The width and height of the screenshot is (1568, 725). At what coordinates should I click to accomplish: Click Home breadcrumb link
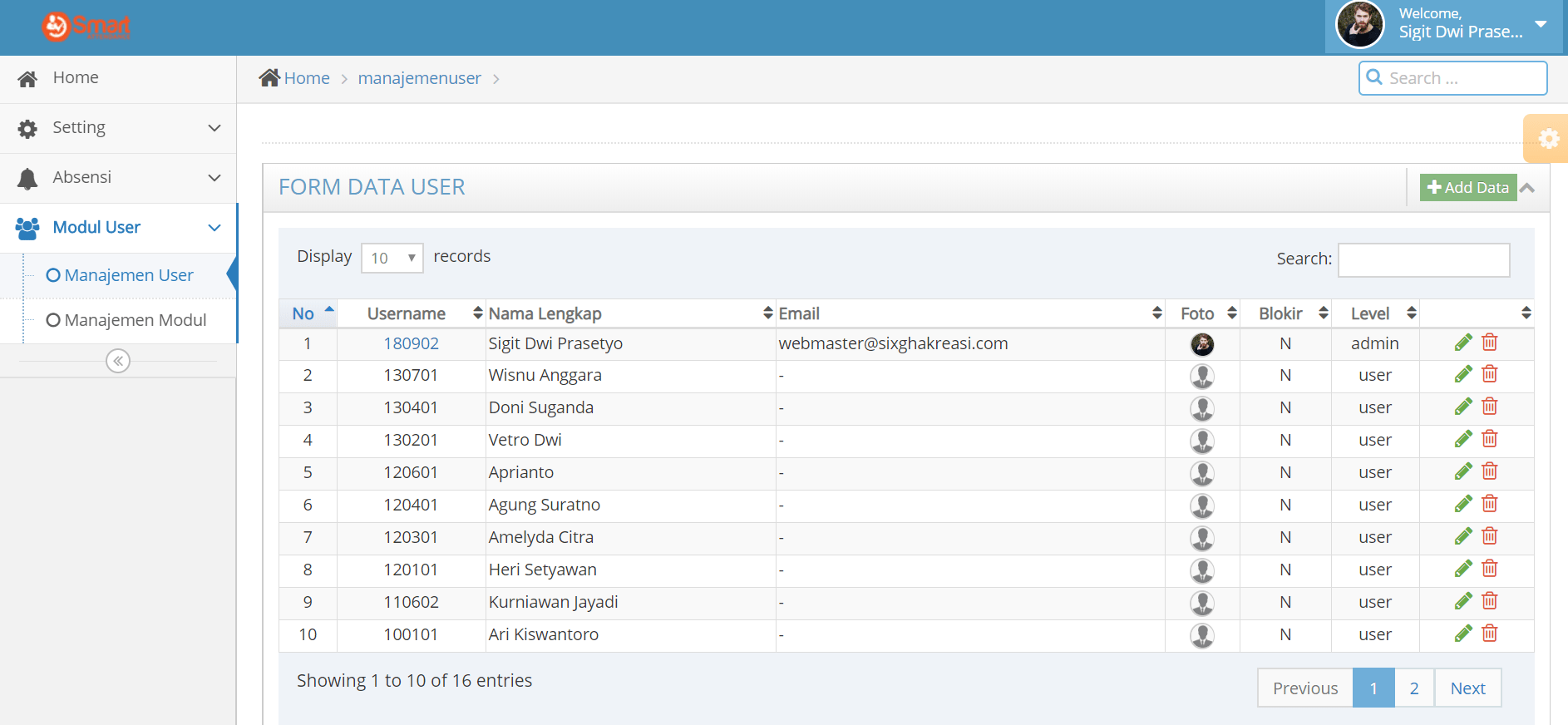(x=307, y=78)
